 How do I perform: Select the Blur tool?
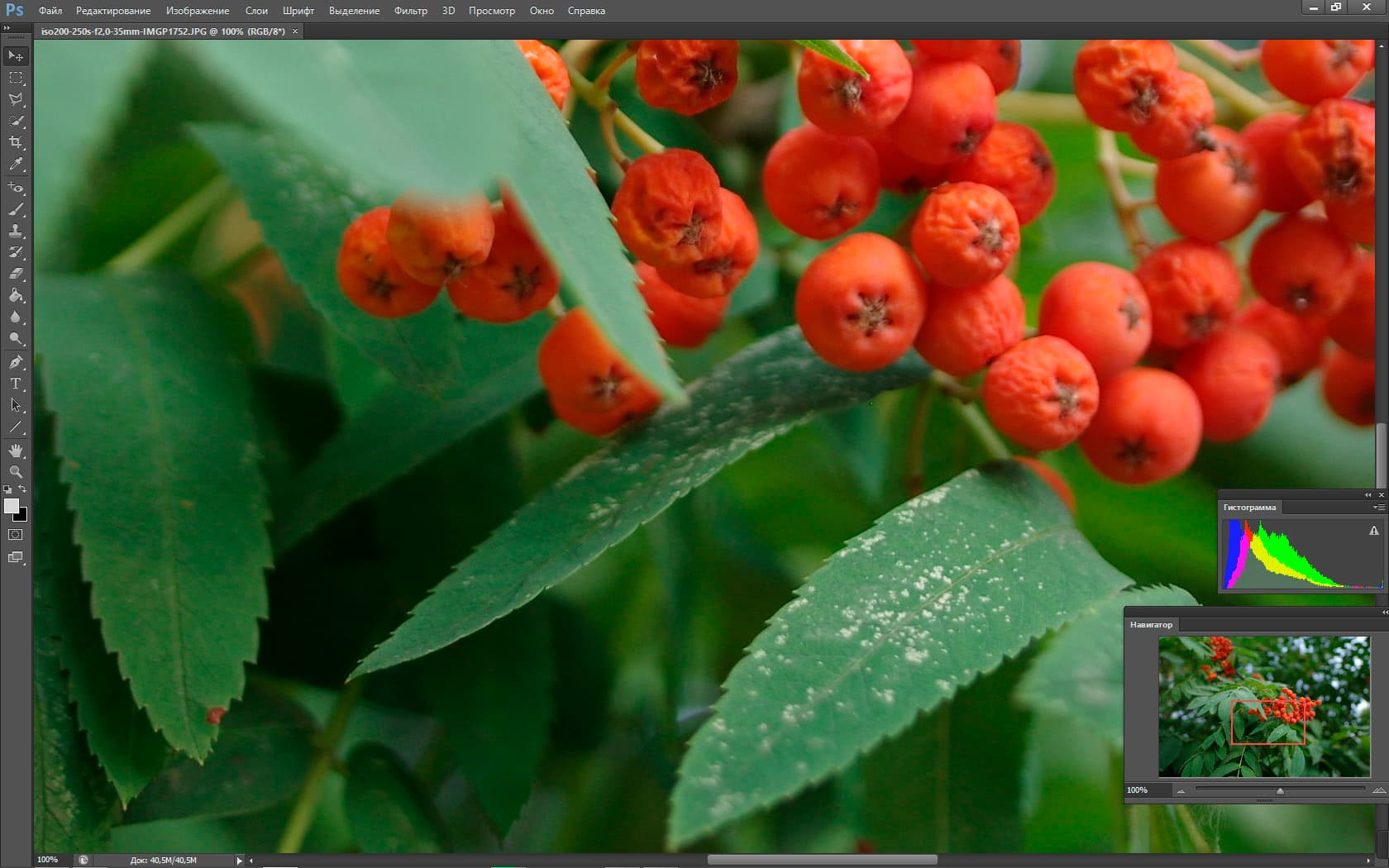coord(16,317)
